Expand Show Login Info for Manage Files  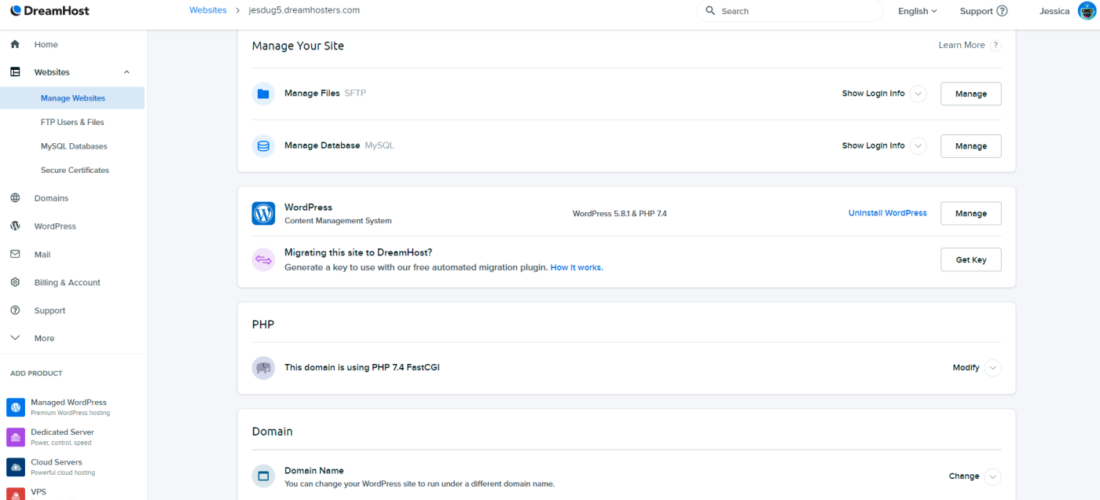point(918,93)
